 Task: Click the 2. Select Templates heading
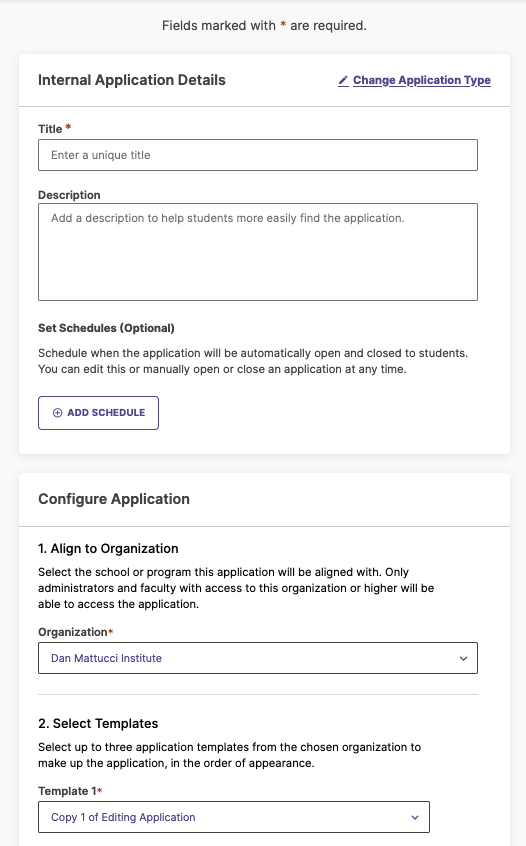click(x=98, y=724)
